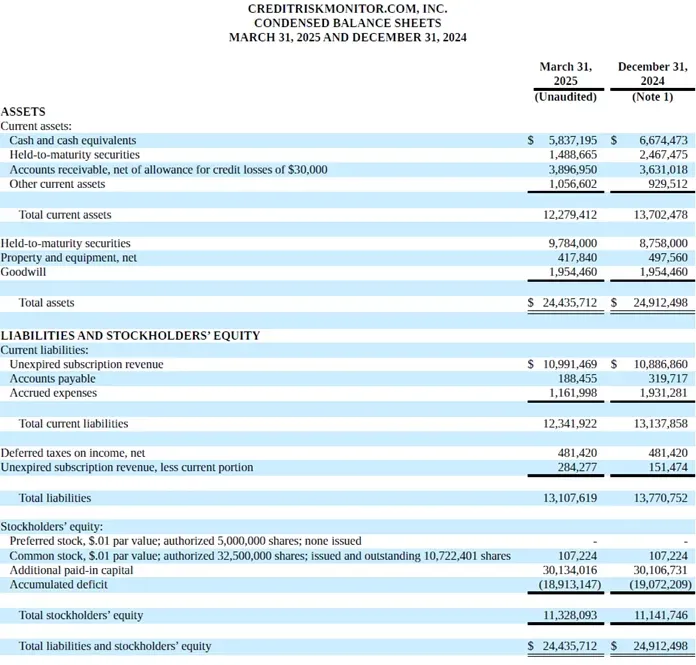Select the Unexpired subscription revenue value 10,991,469
Image resolution: width=696 pixels, height=665 pixels.
[570, 364]
